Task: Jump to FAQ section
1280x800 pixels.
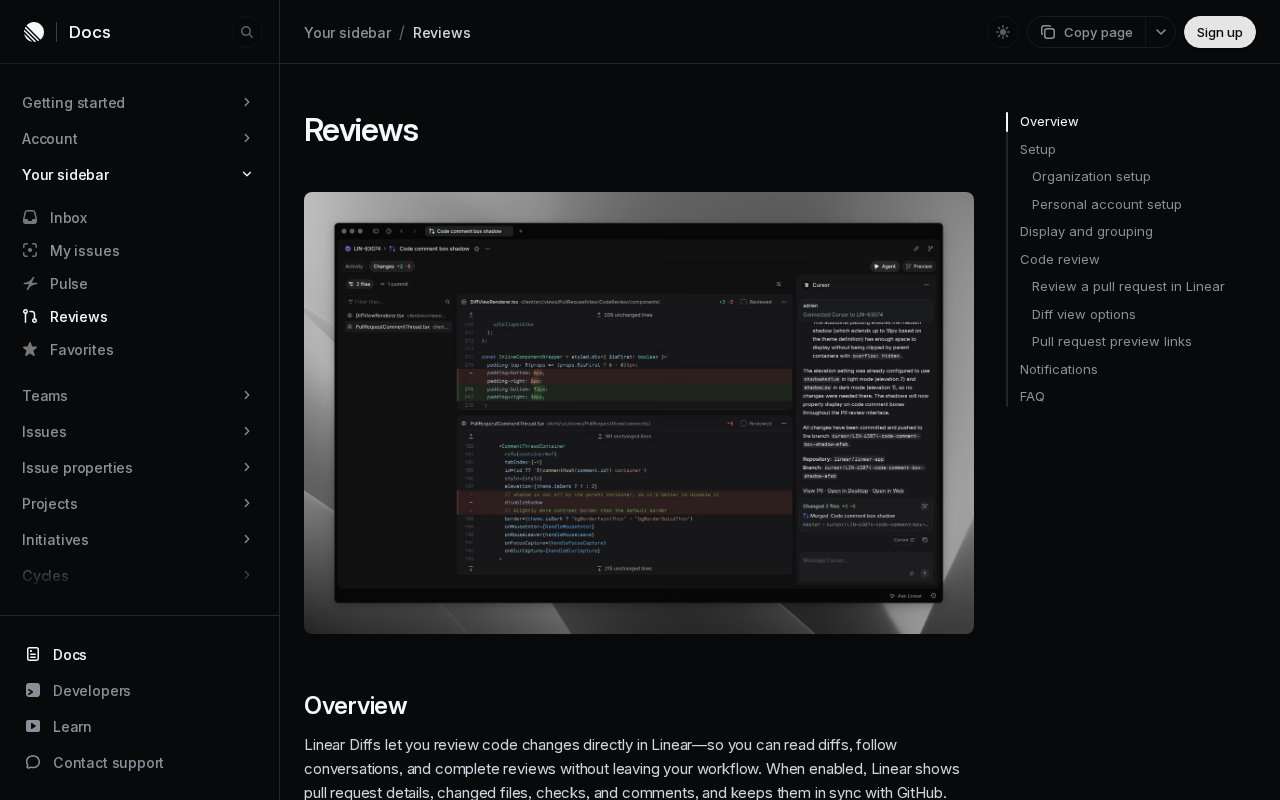Action: tap(1032, 397)
